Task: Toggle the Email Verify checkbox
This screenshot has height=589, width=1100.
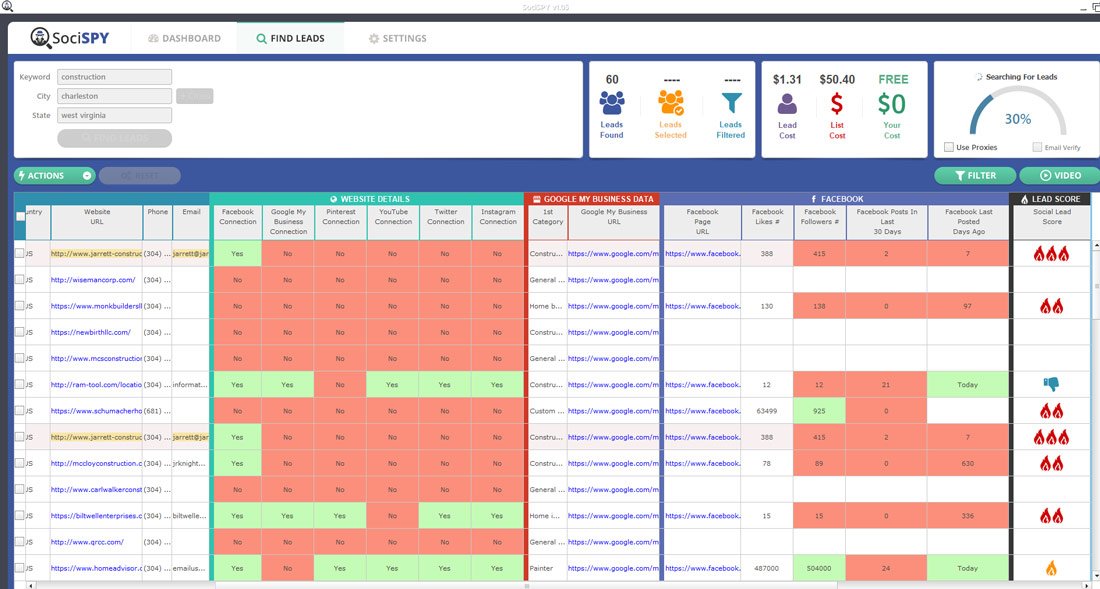Action: click(x=1037, y=147)
